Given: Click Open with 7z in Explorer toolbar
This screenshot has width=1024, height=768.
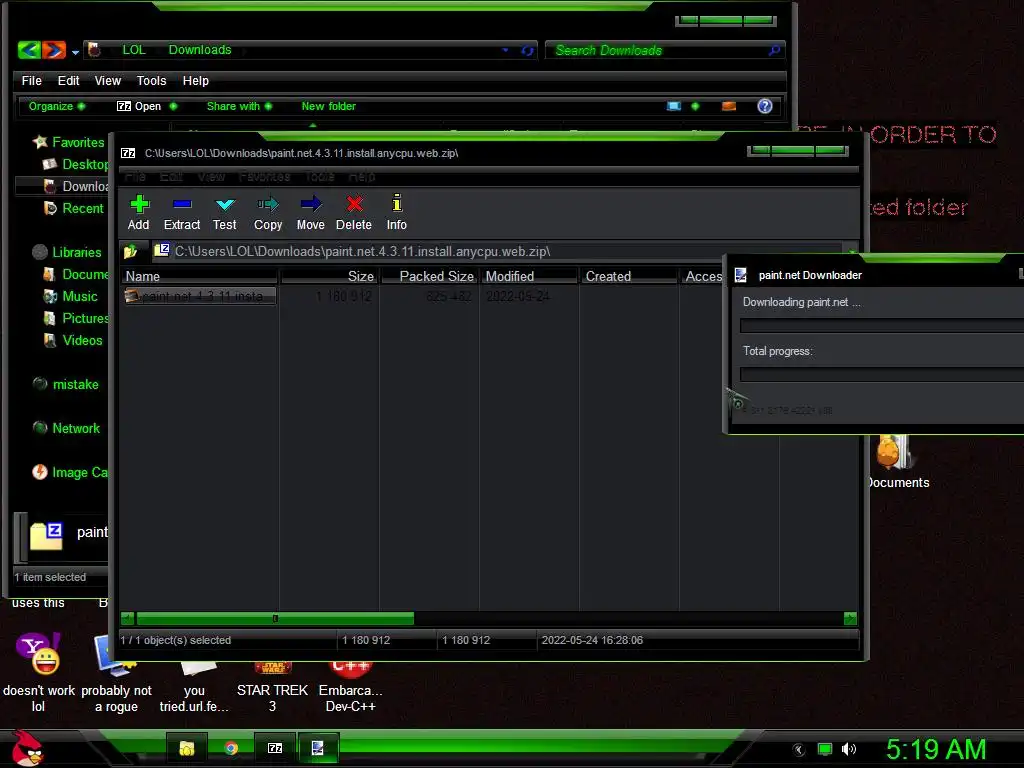Looking at the screenshot, I should coord(139,106).
